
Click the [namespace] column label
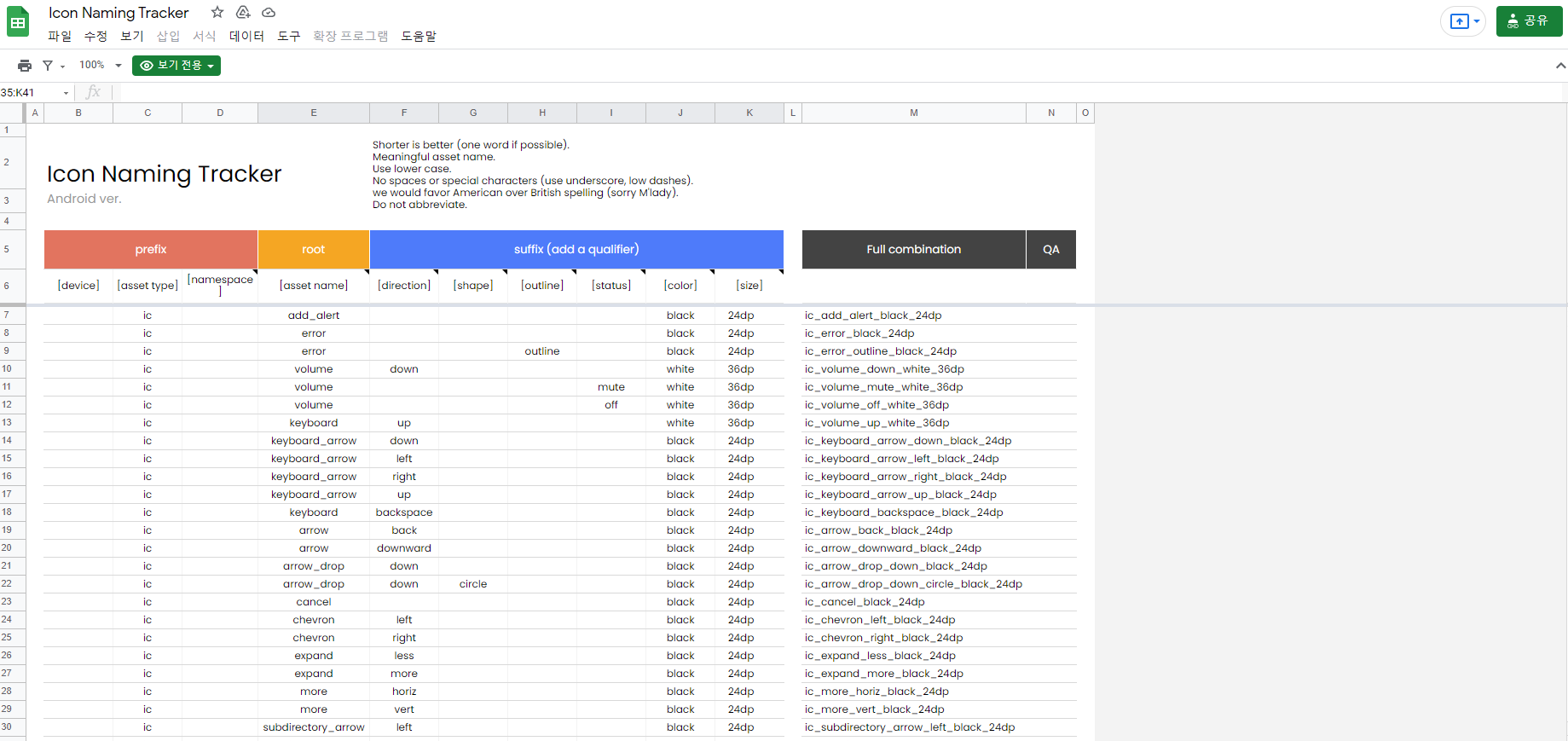pos(220,285)
